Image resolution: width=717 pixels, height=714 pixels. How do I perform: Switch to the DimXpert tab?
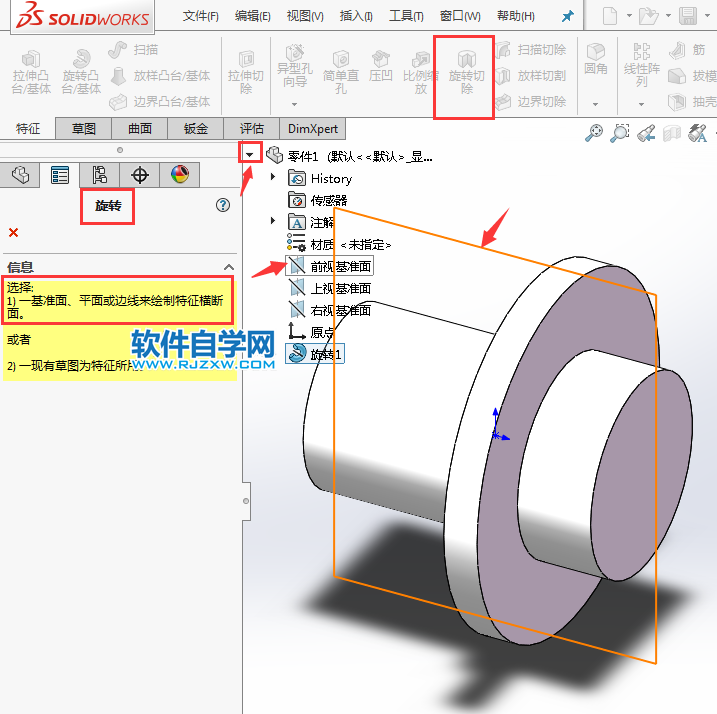[313, 129]
